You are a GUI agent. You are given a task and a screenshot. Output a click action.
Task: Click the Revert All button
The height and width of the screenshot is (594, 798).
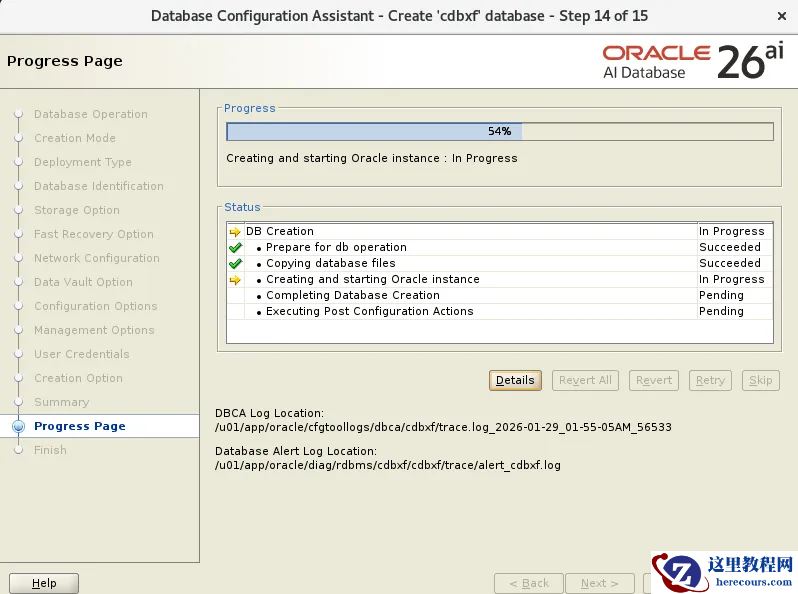point(585,380)
